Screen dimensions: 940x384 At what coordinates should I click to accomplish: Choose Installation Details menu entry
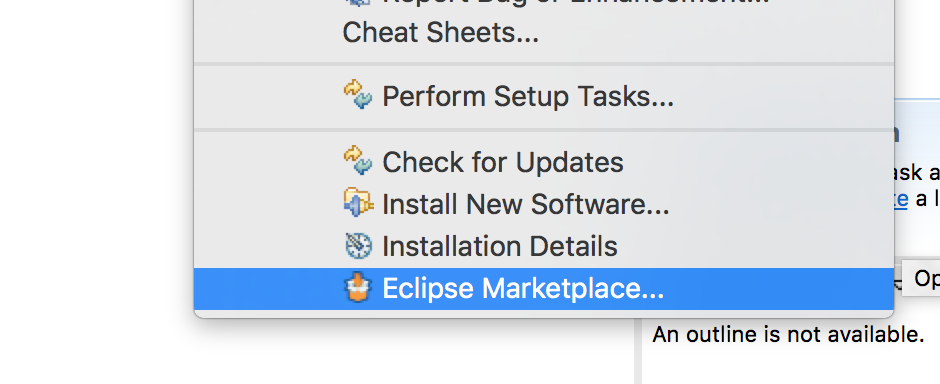click(544, 246)
